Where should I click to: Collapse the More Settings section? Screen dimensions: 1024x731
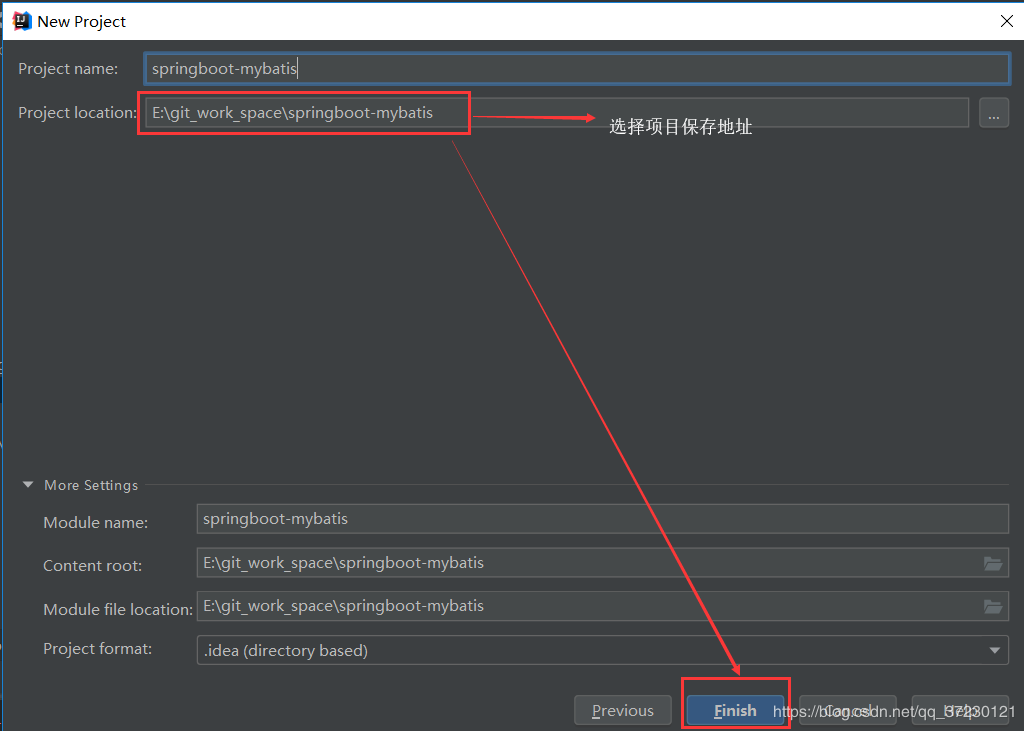[x=28, y=485]
